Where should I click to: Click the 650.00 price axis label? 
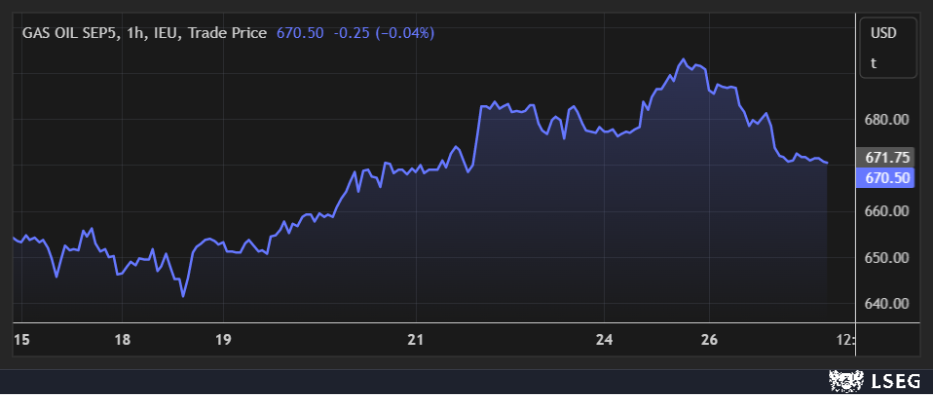886,258
